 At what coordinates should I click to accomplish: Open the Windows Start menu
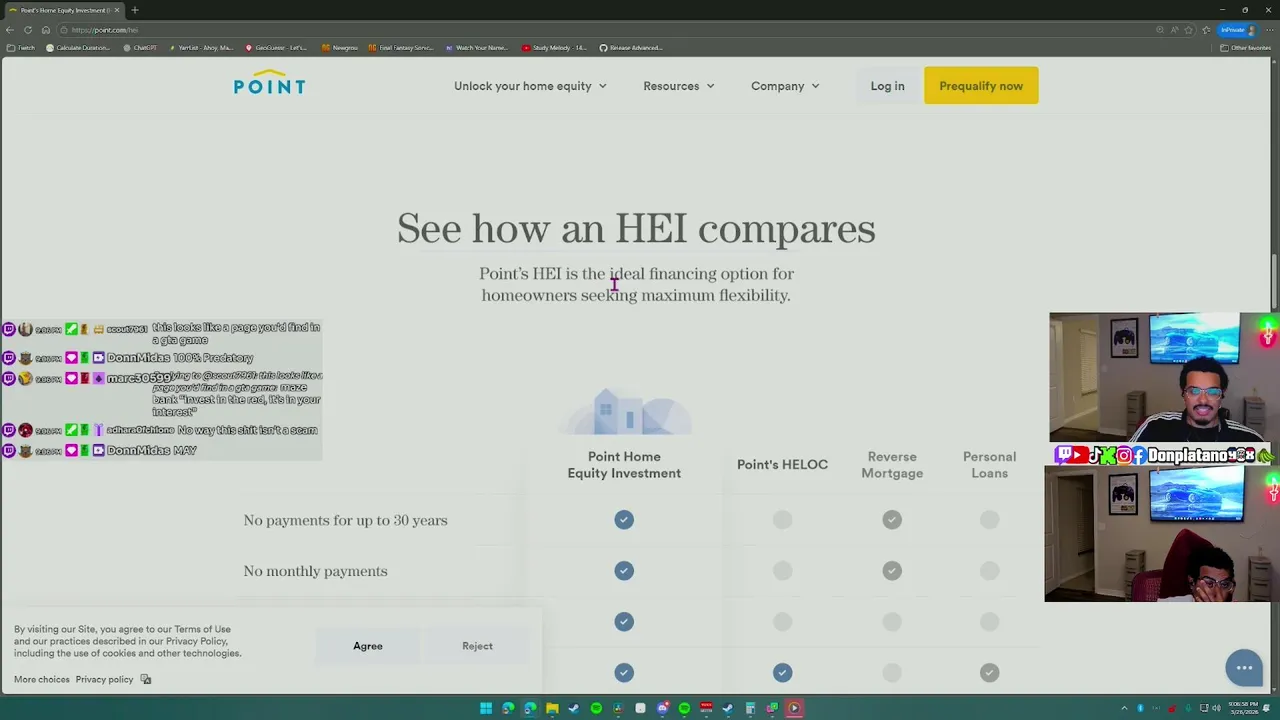pos(486,708)
